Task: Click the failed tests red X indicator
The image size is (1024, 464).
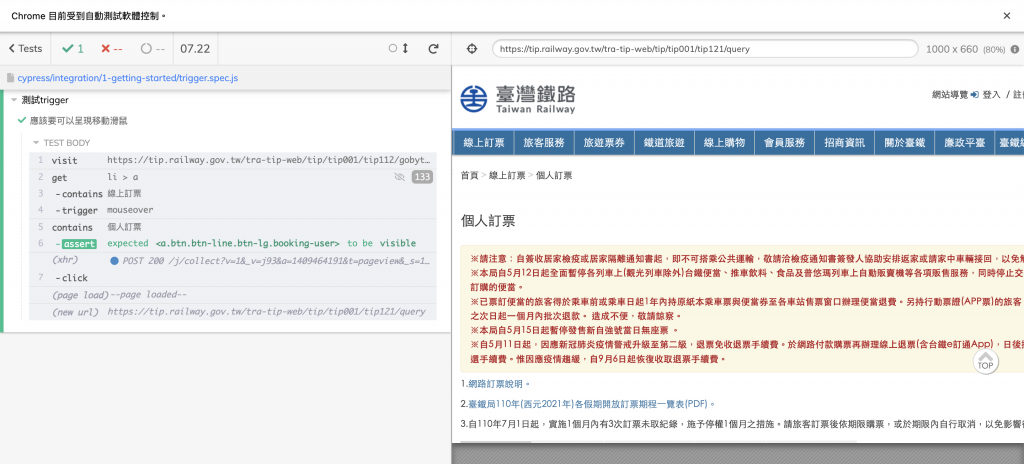Action: (112, 48)
